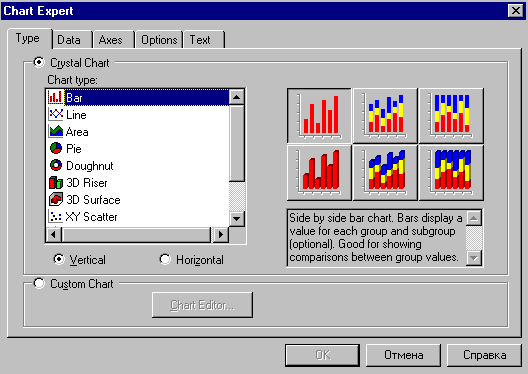Click the side by side bar description text
This screenshot has width=528, height=374.
pyautogui.click(x=375, y=237)
